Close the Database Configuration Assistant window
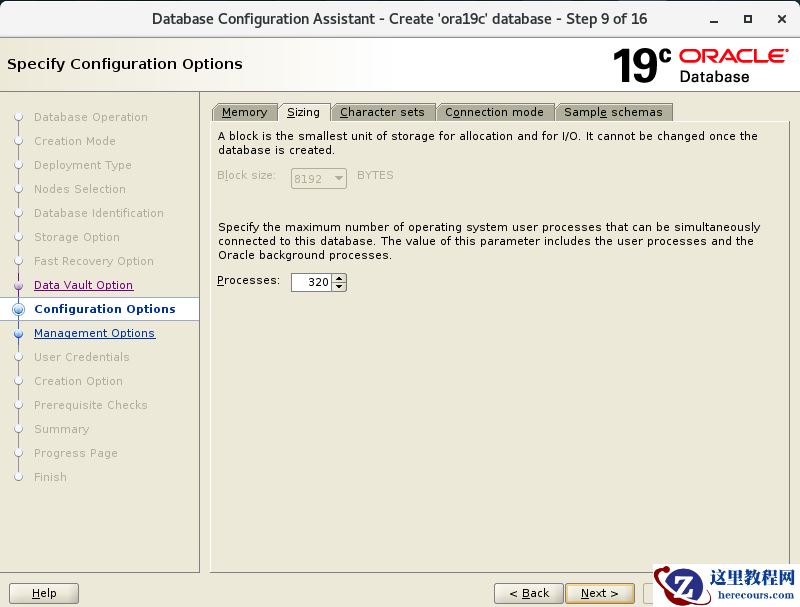The height and width of the screenshot is (607, 800). [782, 19]
